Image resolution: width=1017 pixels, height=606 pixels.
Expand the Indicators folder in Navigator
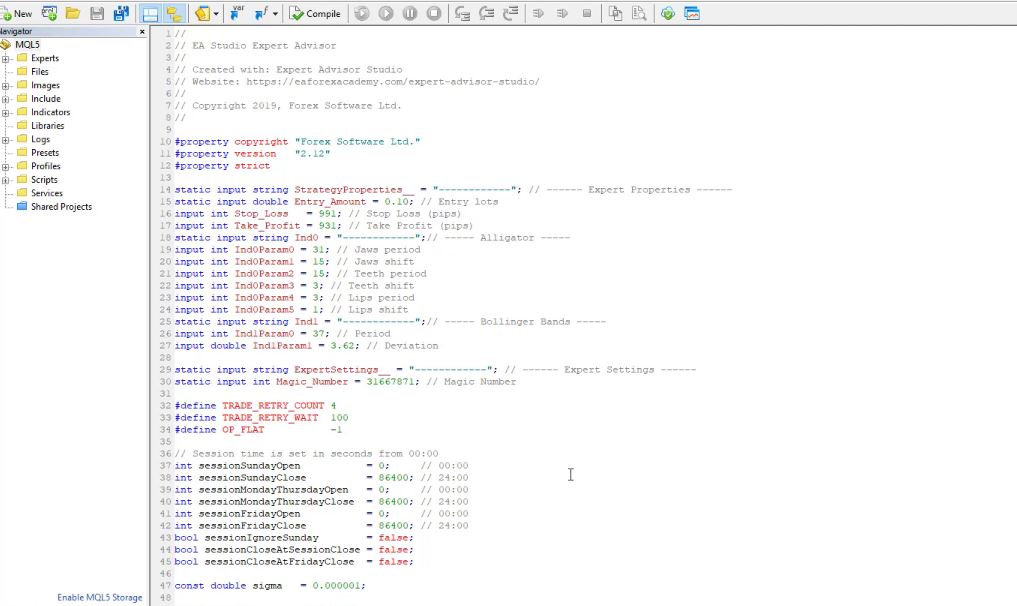(6, 113)
